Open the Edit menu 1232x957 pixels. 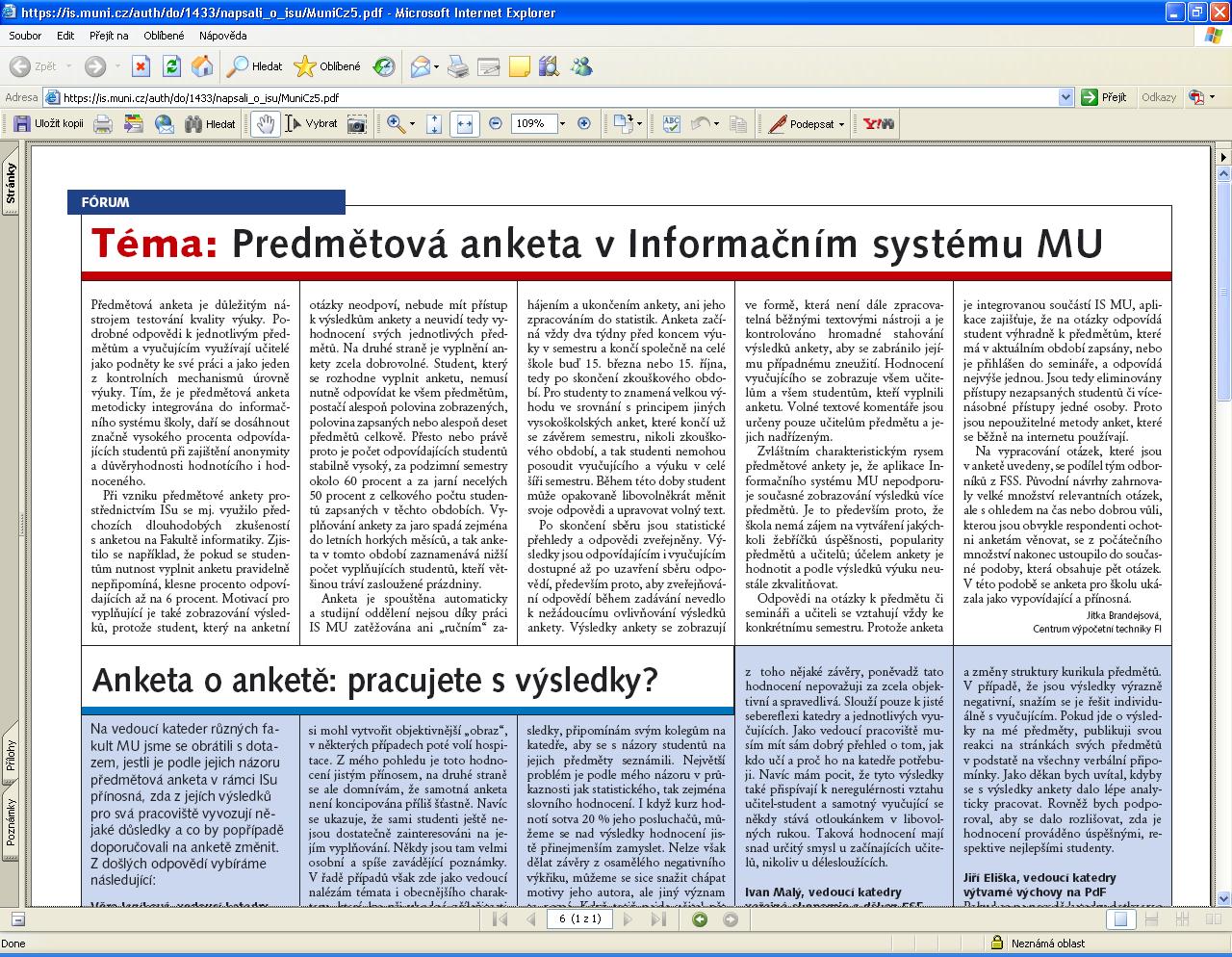click(x=65, y=36)
